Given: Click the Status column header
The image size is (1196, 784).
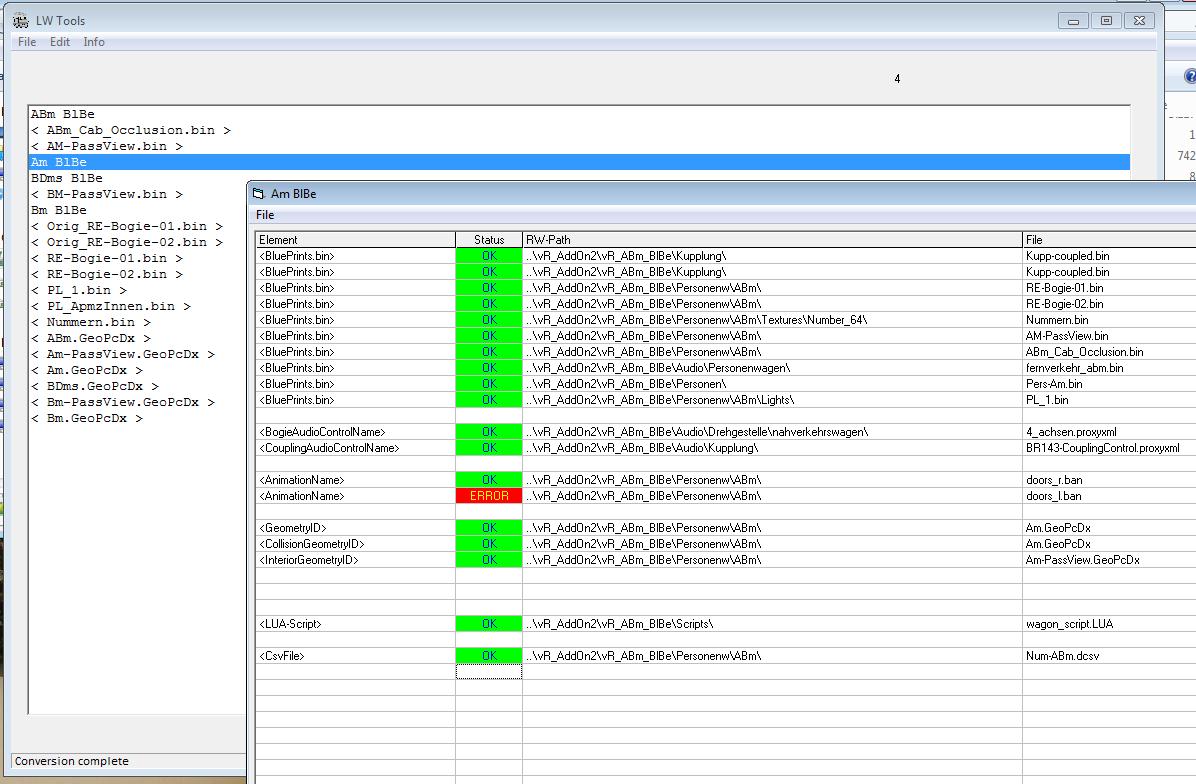Looking at the screenshot, I should 489,240.
